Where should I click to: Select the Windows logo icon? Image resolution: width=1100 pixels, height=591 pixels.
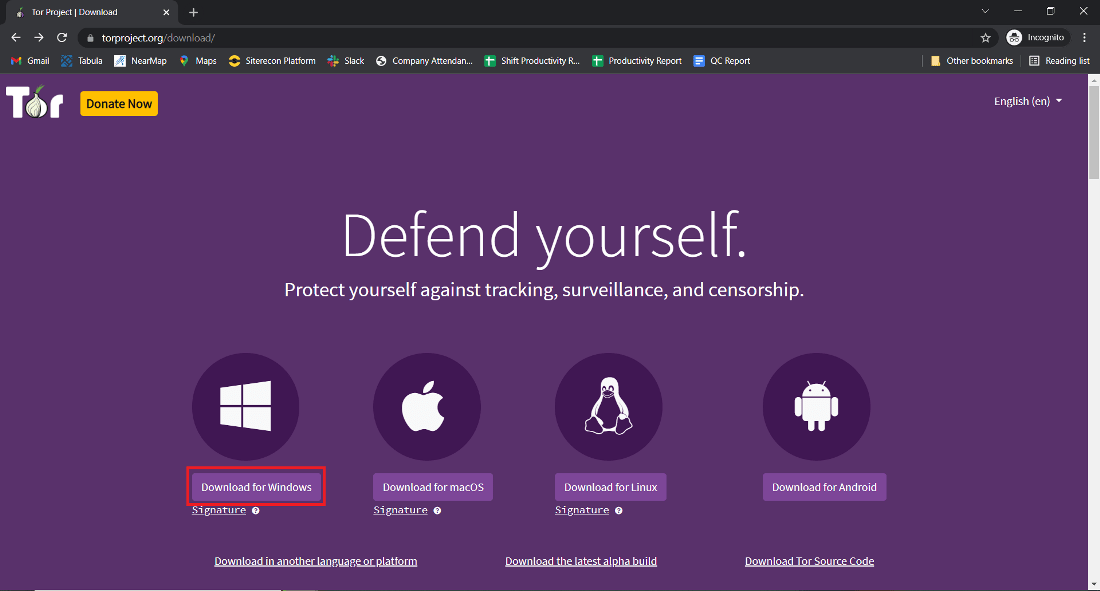tap(245, 406)
